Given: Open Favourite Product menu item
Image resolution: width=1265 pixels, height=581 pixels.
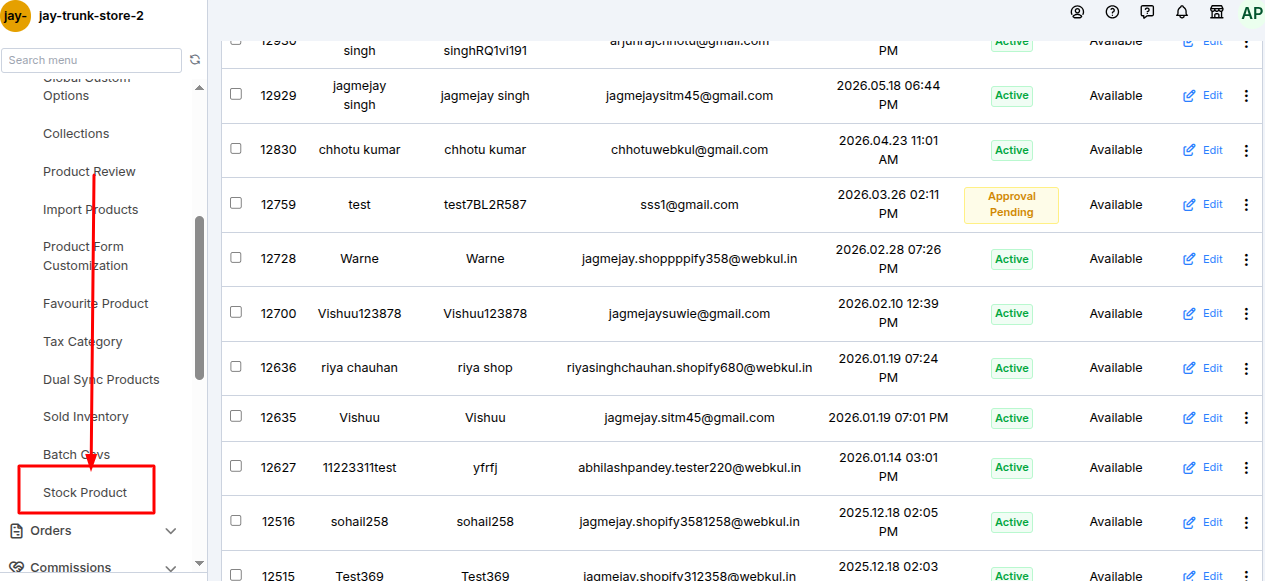Looking at the screenshot, I should click(x=95, y=304).
